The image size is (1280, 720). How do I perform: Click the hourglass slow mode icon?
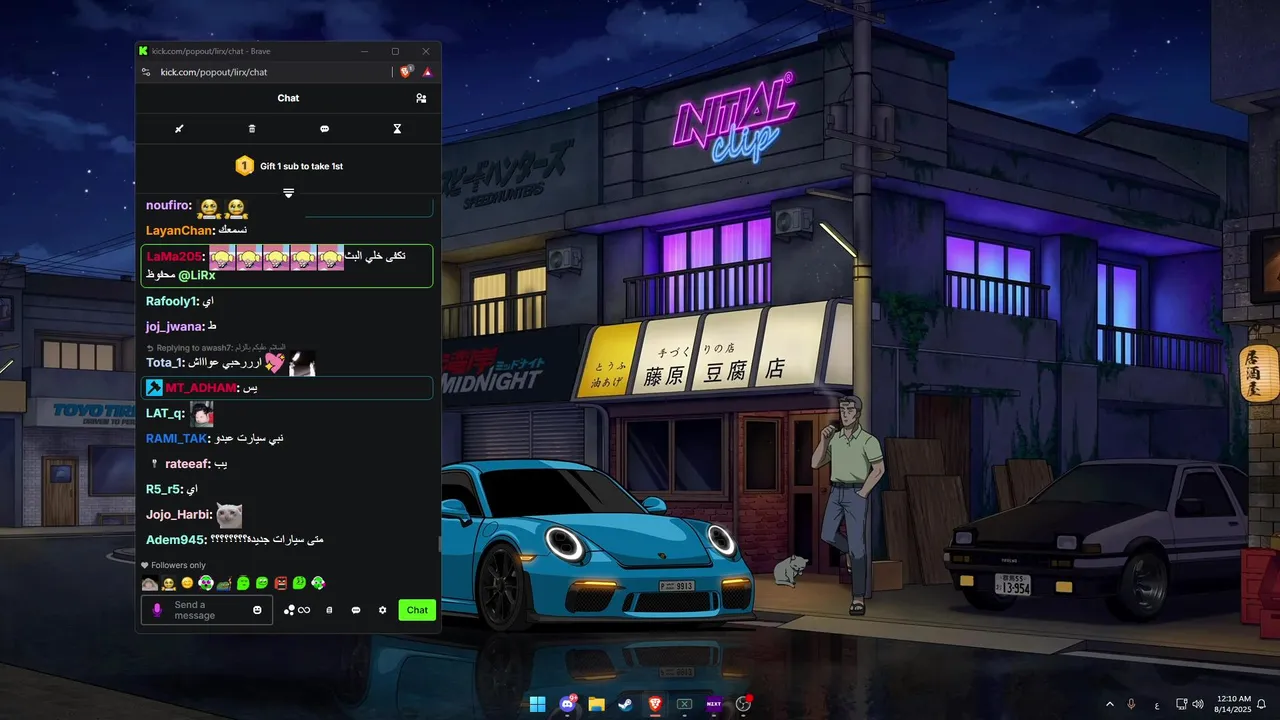(x=397, y=129)
